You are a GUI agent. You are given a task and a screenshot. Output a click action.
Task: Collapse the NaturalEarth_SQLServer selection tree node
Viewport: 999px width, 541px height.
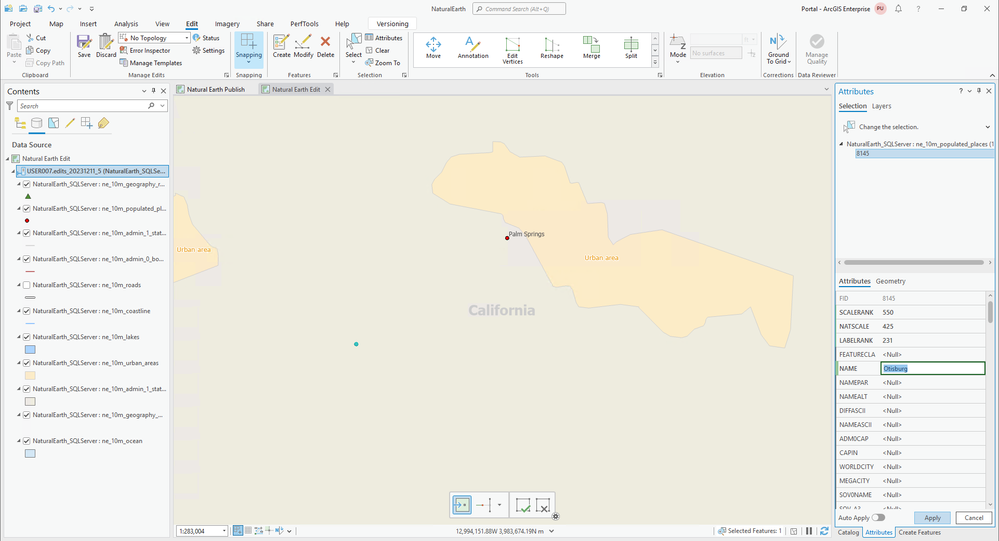(x=842, y=144)
